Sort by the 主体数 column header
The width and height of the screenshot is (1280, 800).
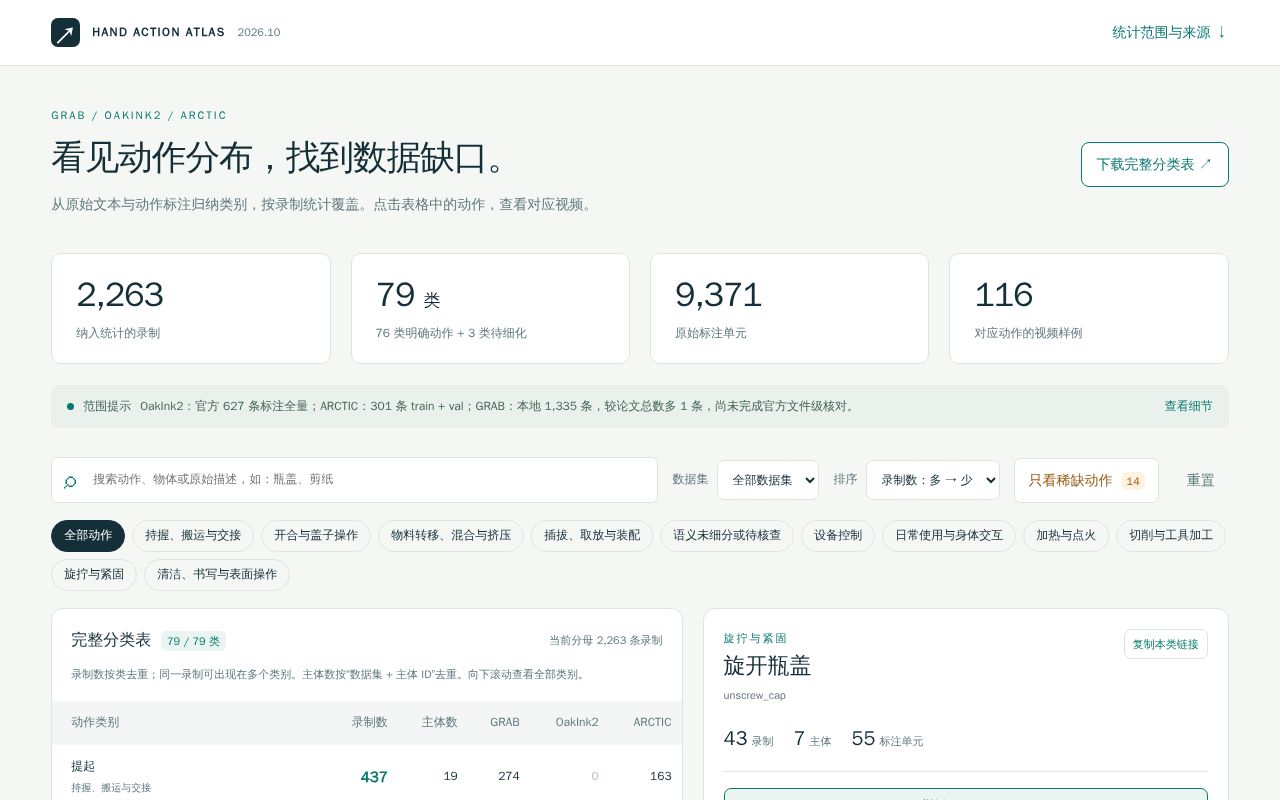point(439,722)
